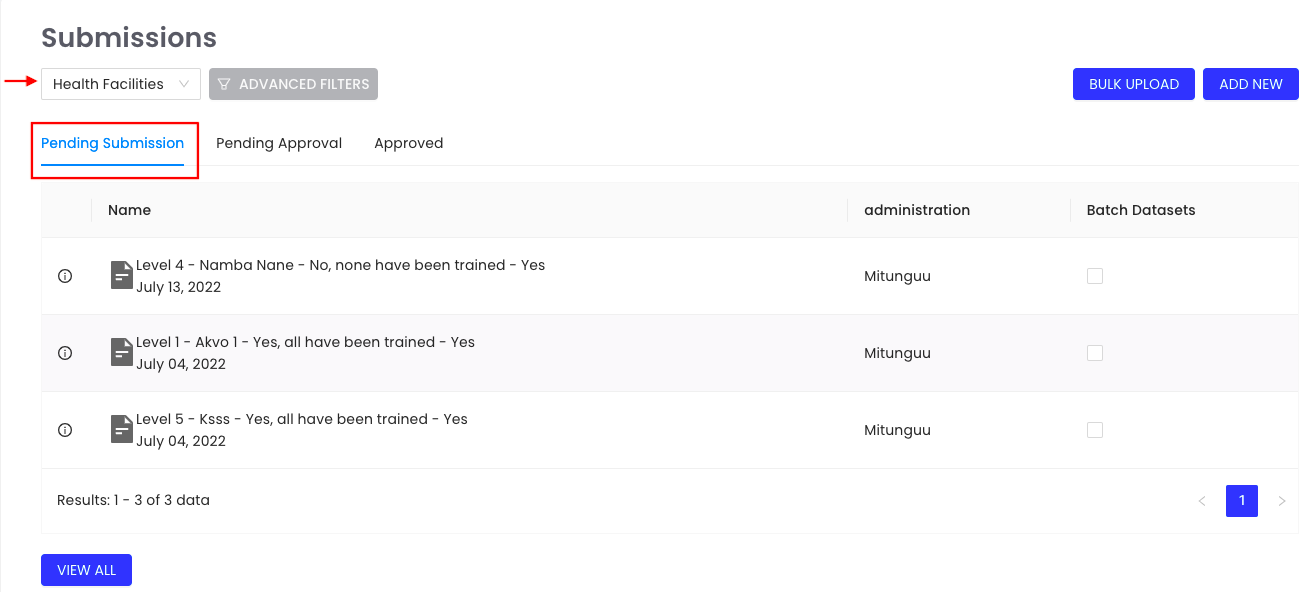Click document icon beside Level 4 Namba Nane
Screen dimensions: 1312x592
coord(121,275)
